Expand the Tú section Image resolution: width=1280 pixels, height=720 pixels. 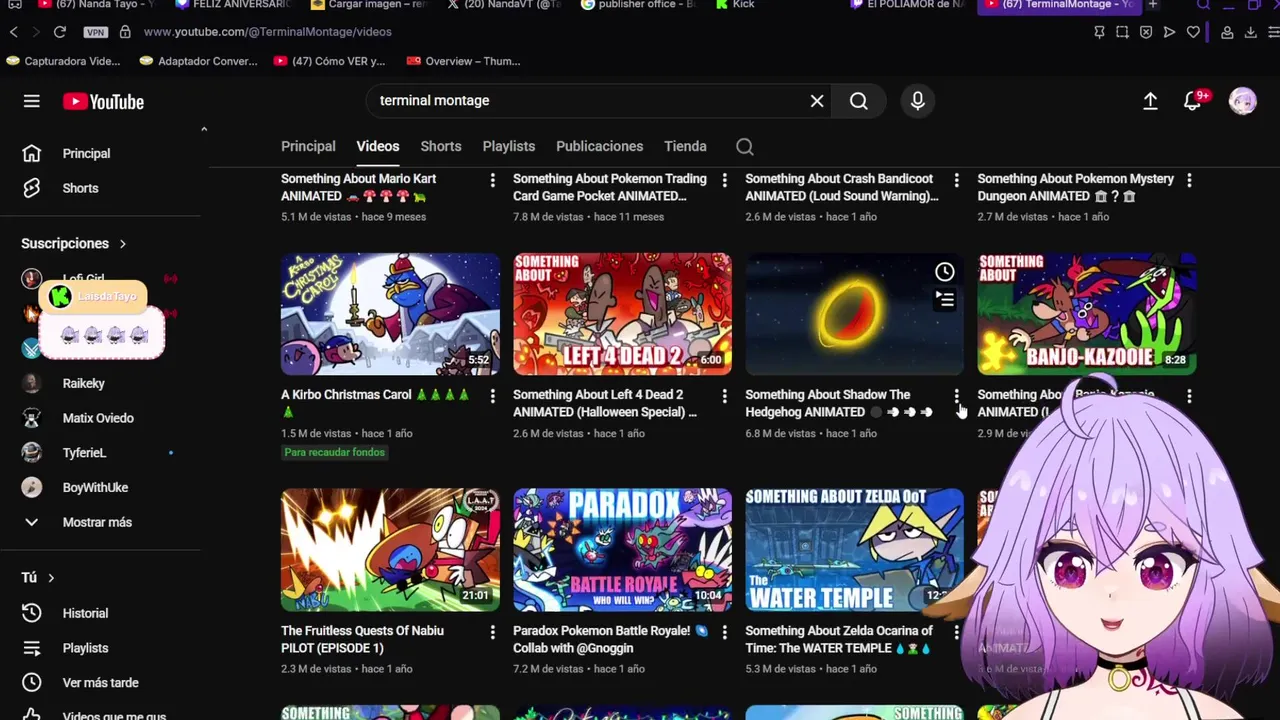pos(38,578)
